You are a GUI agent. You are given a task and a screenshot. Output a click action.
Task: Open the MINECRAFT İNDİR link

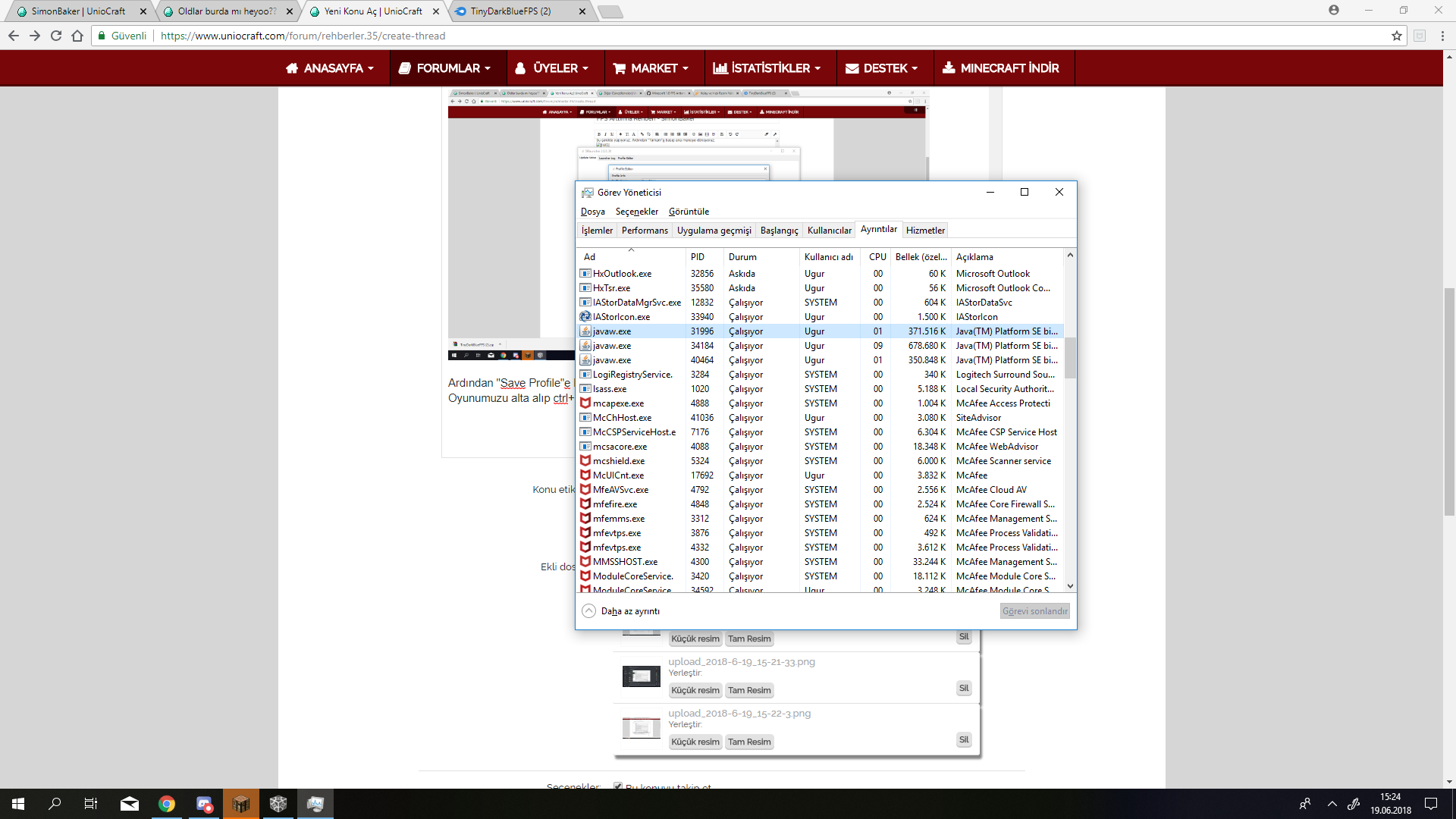click(1001, 68)
